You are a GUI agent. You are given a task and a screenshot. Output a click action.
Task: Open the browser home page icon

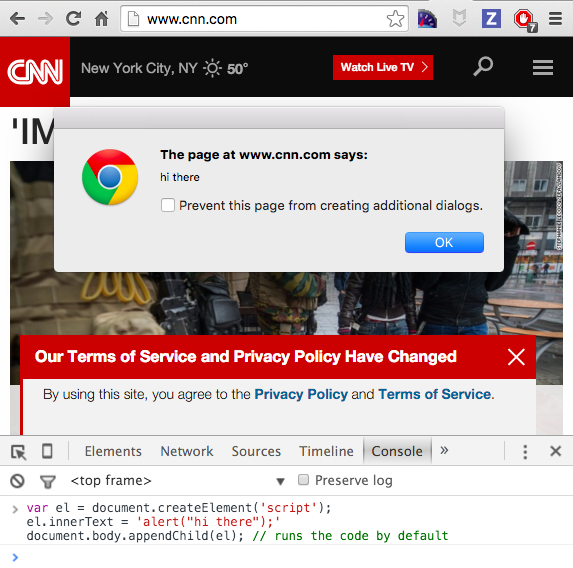[102, 18]
